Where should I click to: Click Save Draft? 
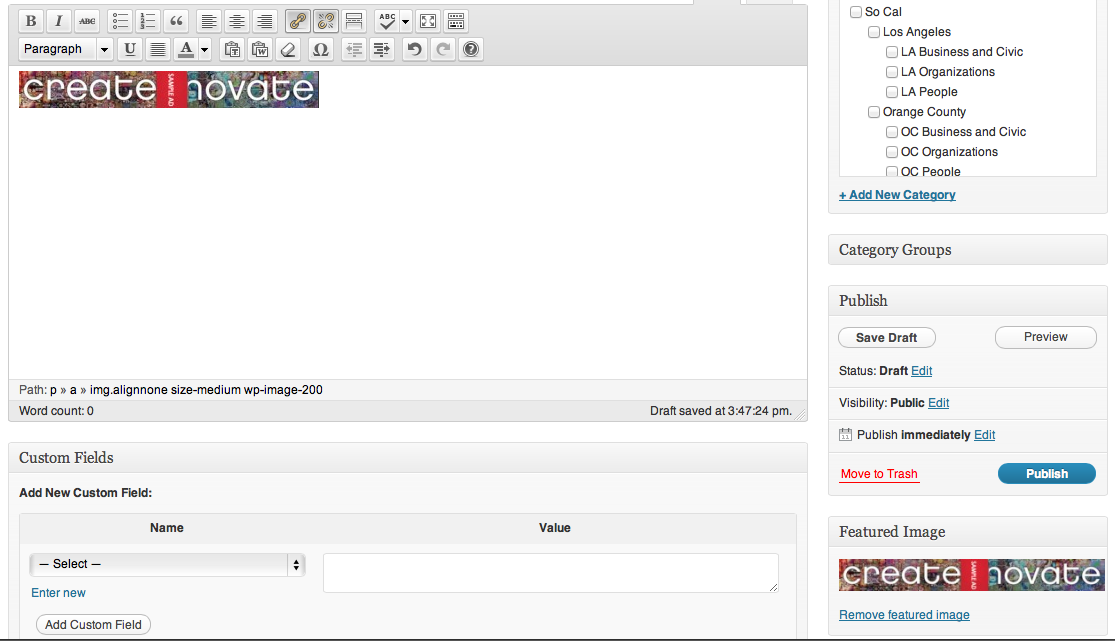pyautogui.click(x=886, y=338)
